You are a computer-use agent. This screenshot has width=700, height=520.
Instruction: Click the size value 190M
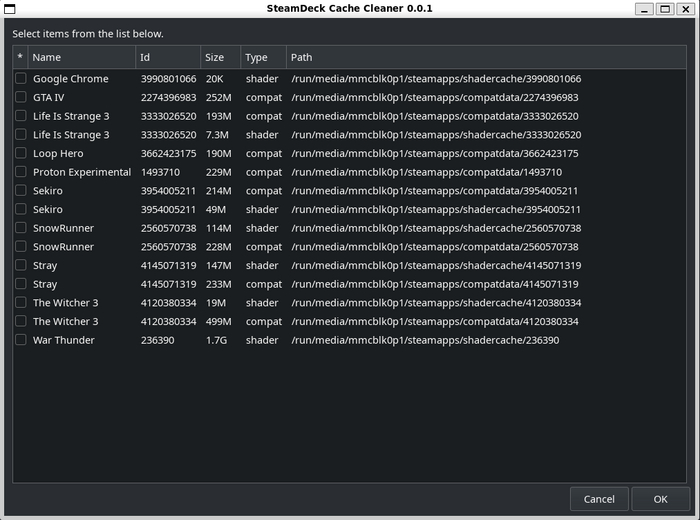(x=219, y=154)
